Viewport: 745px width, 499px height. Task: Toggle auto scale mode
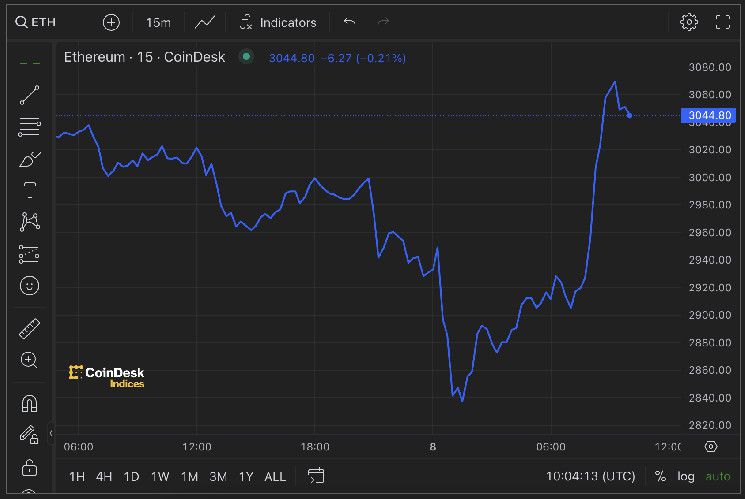(717, 476)
